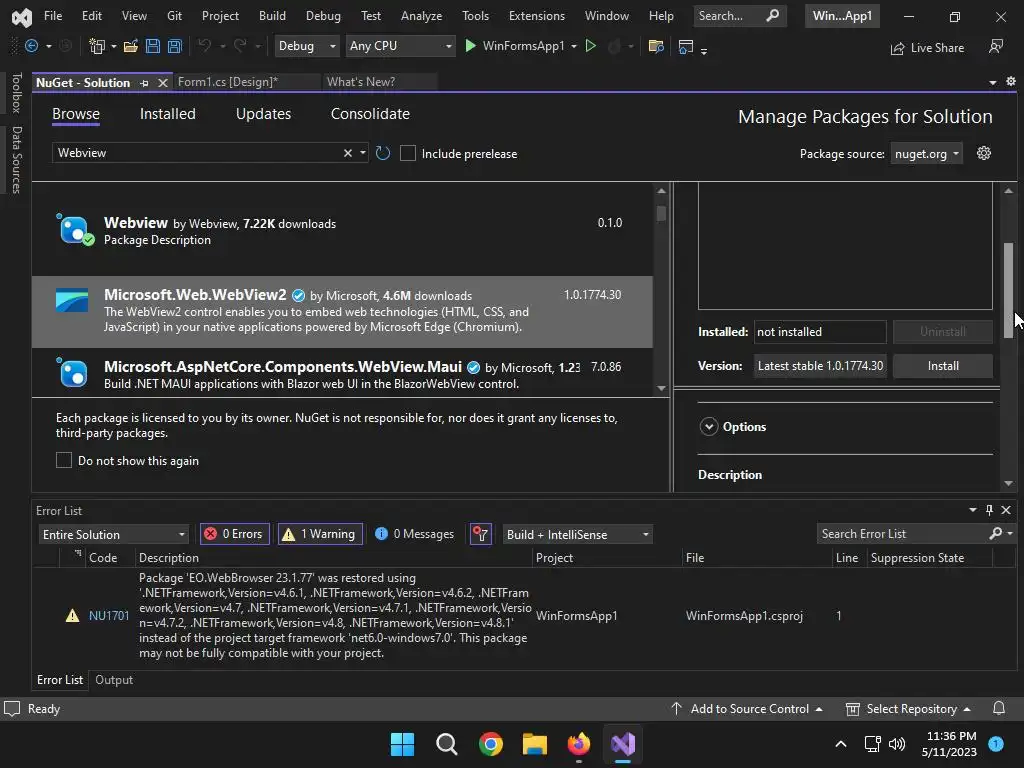The width and height of the screenshot is (1024, 768).
Task: Refresh the NuGet package search results
Action: pos(383,153)
